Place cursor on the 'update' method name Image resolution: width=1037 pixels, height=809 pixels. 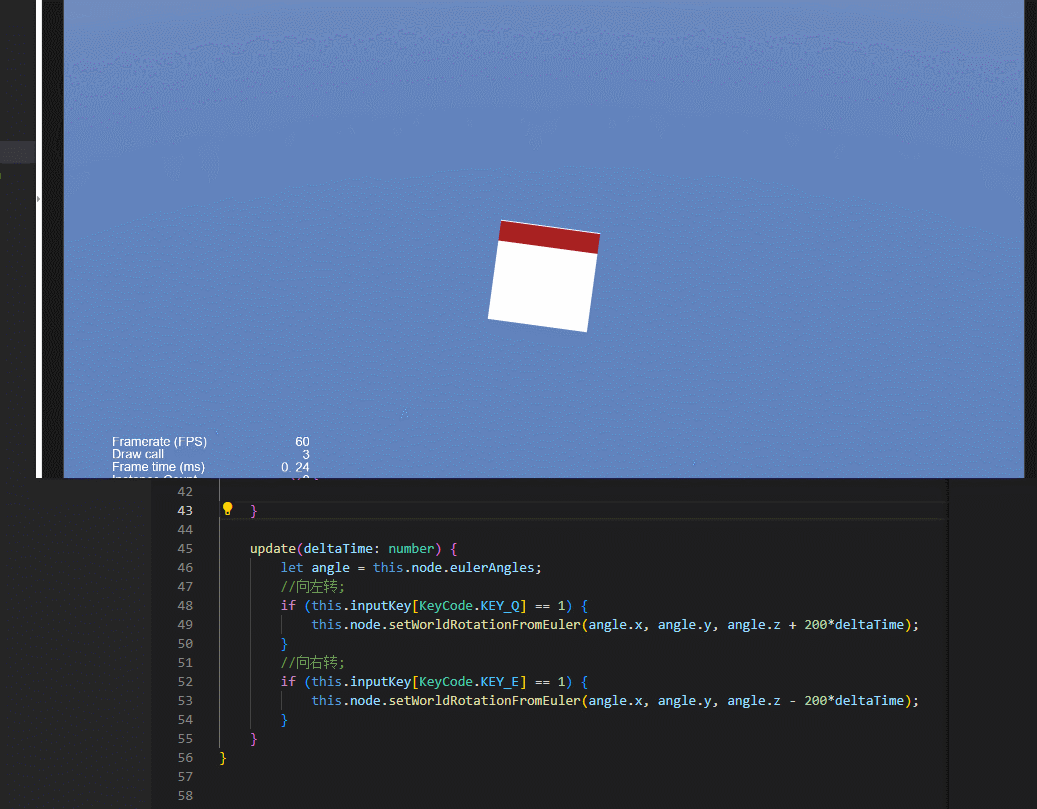coord(273,548)
